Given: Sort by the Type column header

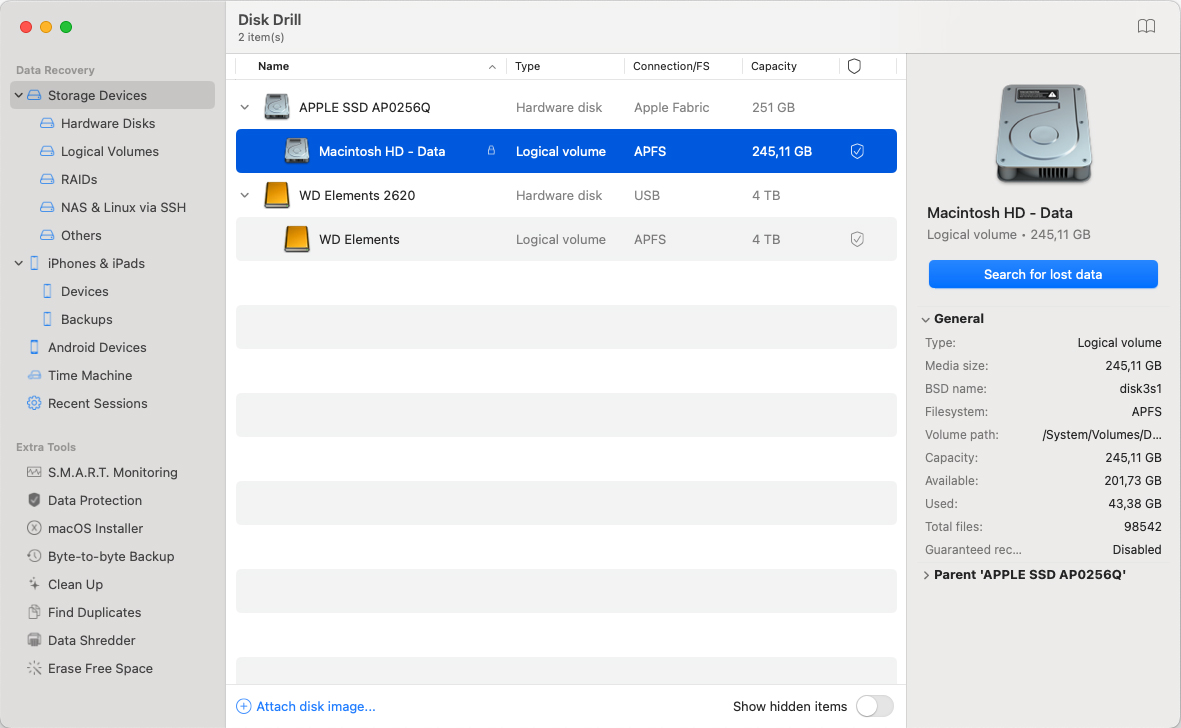Looking at the screenshot, I should pos(527,66).
